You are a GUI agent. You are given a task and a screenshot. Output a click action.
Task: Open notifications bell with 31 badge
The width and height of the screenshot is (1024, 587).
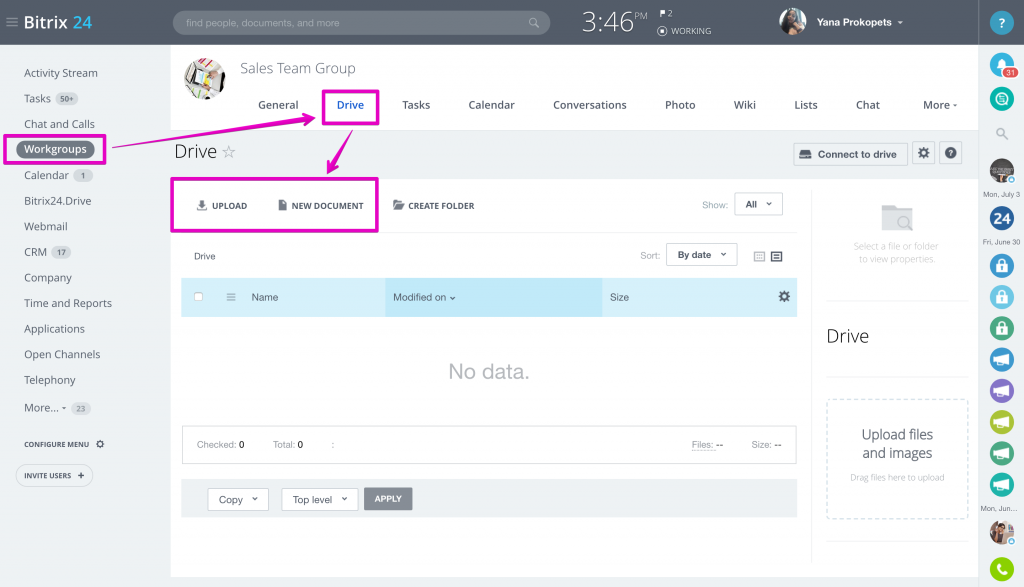click(x=1002, y=65)
